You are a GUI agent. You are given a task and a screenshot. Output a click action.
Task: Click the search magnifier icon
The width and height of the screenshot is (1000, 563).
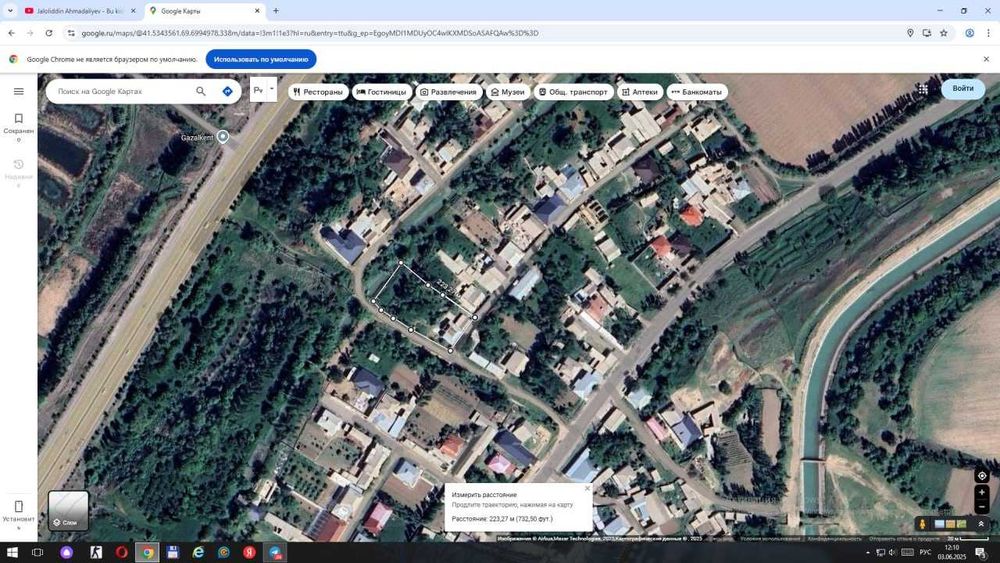click(x=201, y=91)
